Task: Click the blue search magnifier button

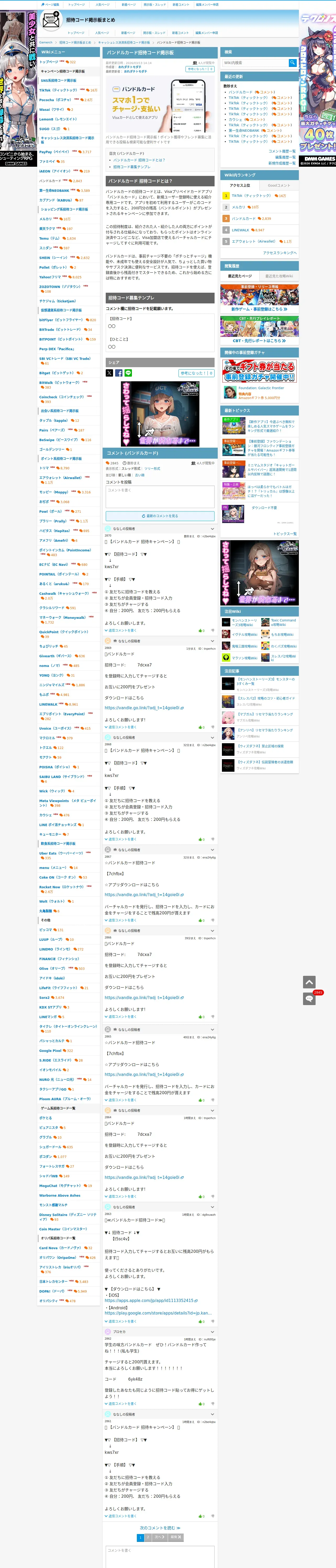Action: (x=293, y=63)
